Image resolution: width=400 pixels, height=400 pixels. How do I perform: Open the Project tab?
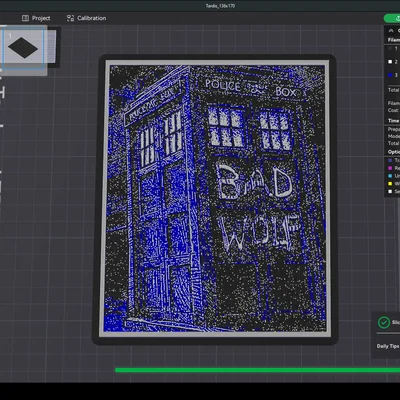36,18
